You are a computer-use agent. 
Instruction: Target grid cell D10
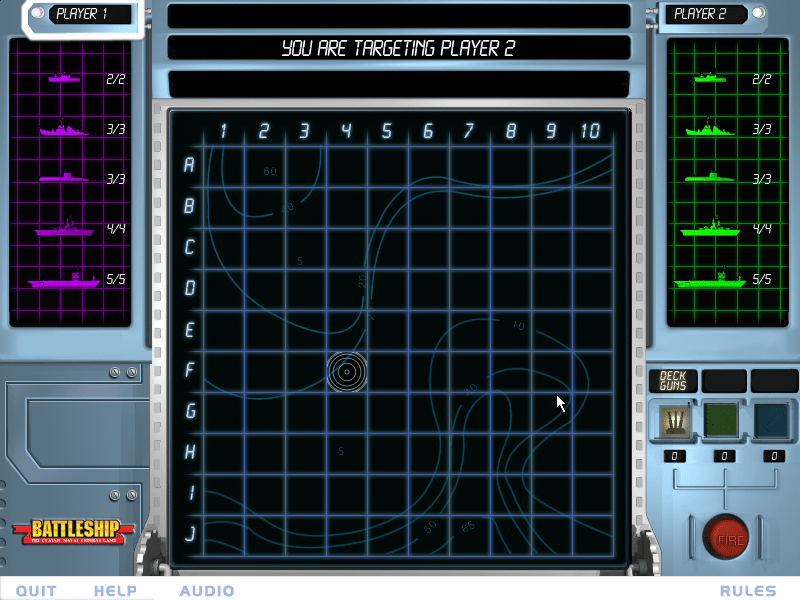pos(593,290)
